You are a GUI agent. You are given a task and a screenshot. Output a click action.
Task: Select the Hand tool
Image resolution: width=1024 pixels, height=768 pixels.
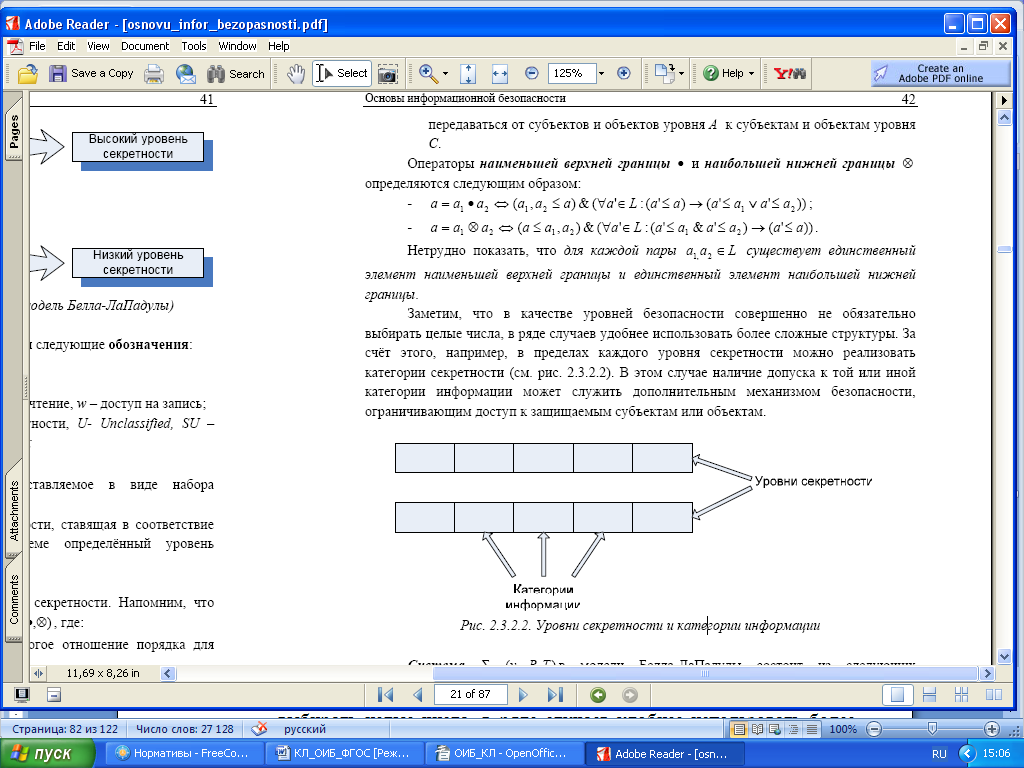[x=296, y=74]
